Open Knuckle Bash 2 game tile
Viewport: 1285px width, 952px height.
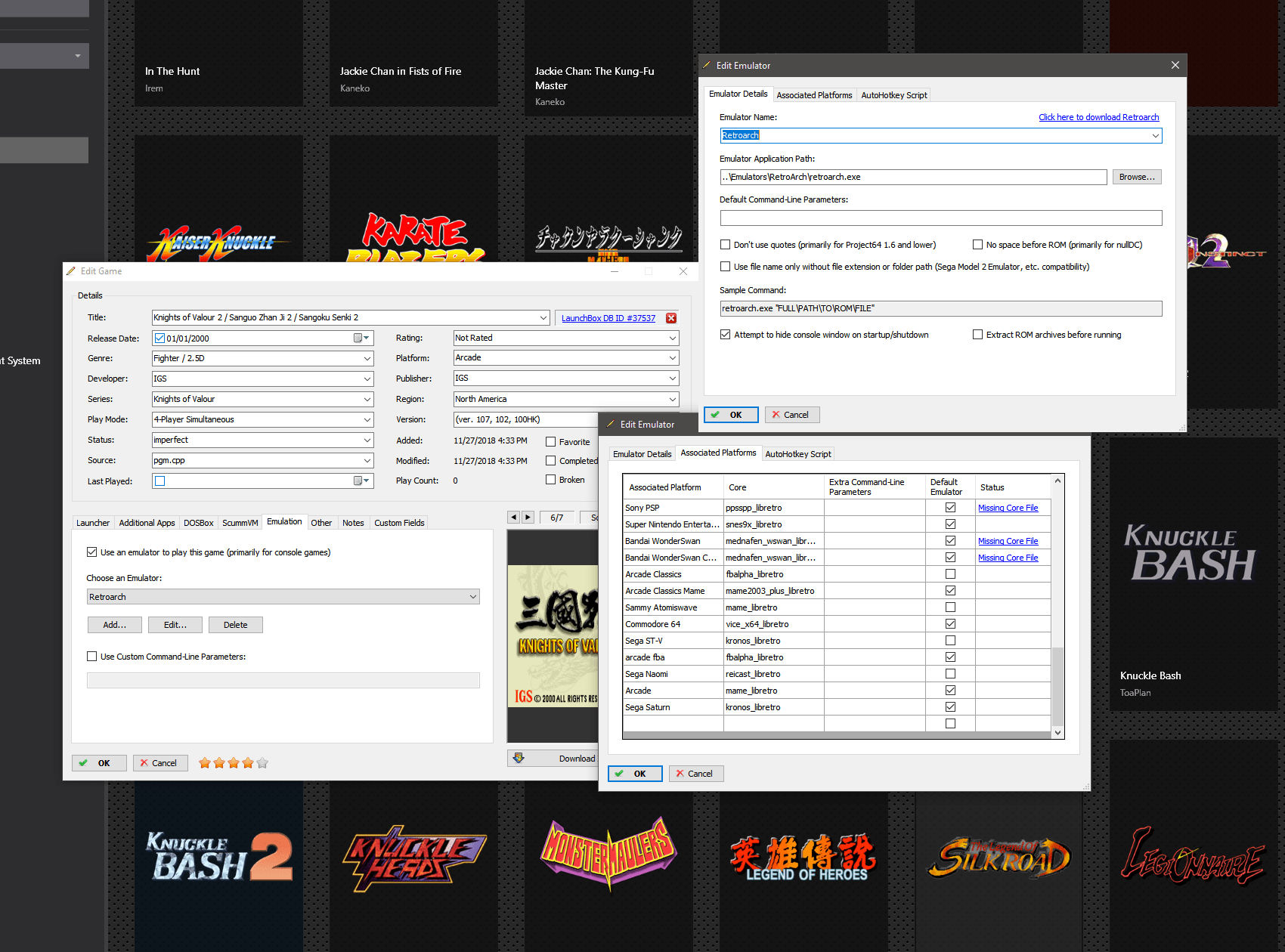[x=219, y=866]
